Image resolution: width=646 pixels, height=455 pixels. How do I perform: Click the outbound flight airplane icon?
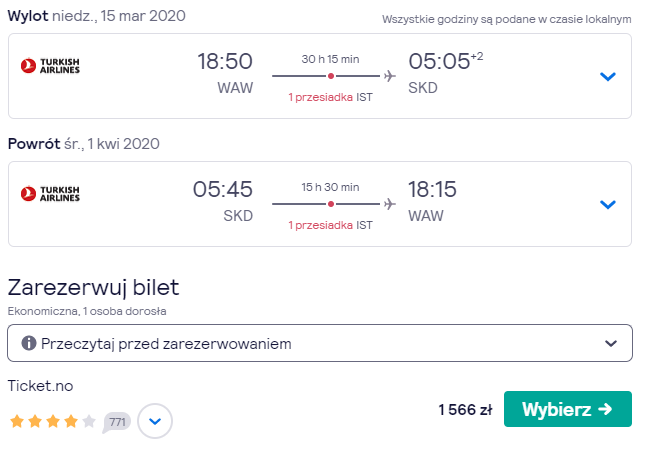click(x=389, y=76)
